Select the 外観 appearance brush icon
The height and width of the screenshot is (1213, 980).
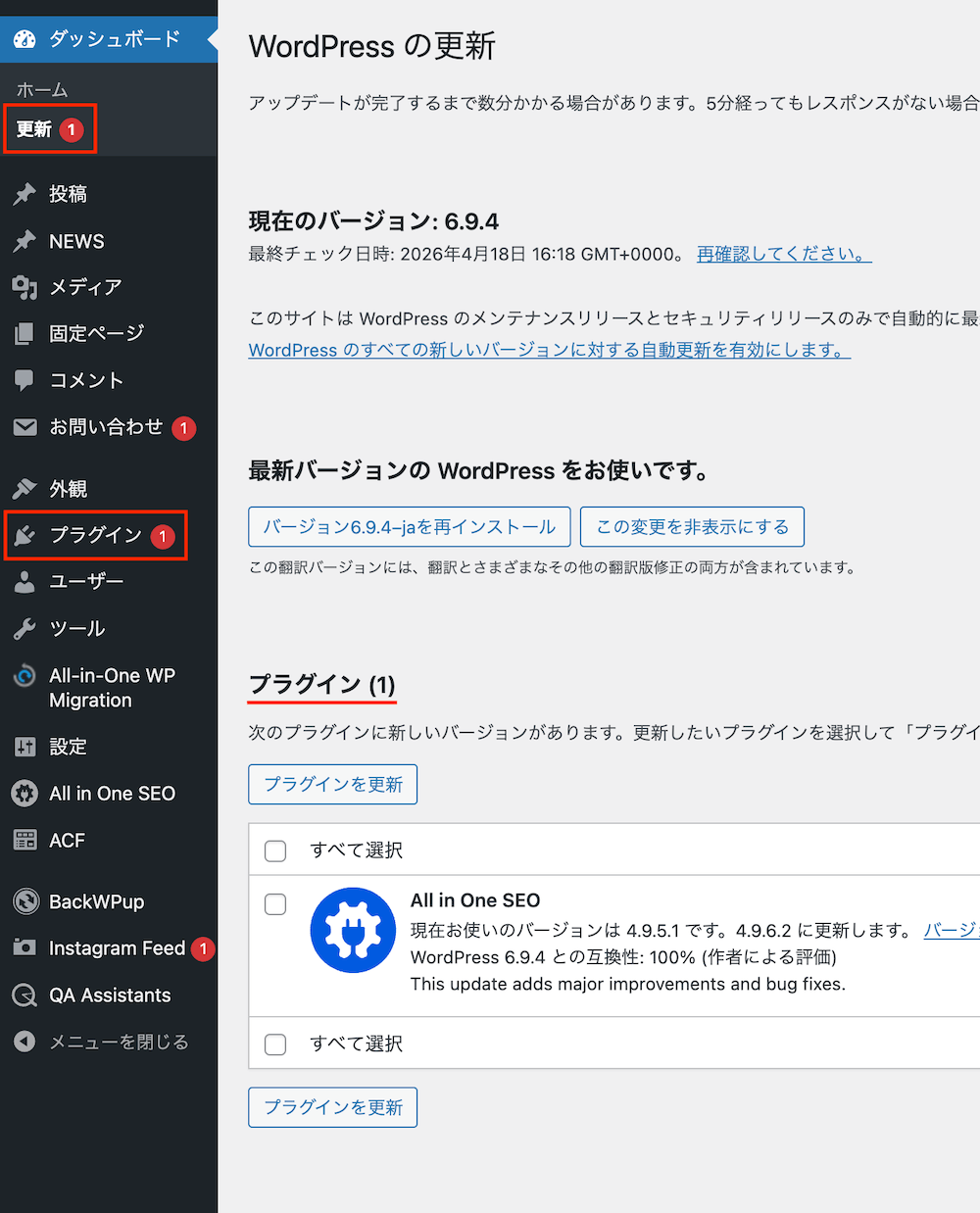24,488
